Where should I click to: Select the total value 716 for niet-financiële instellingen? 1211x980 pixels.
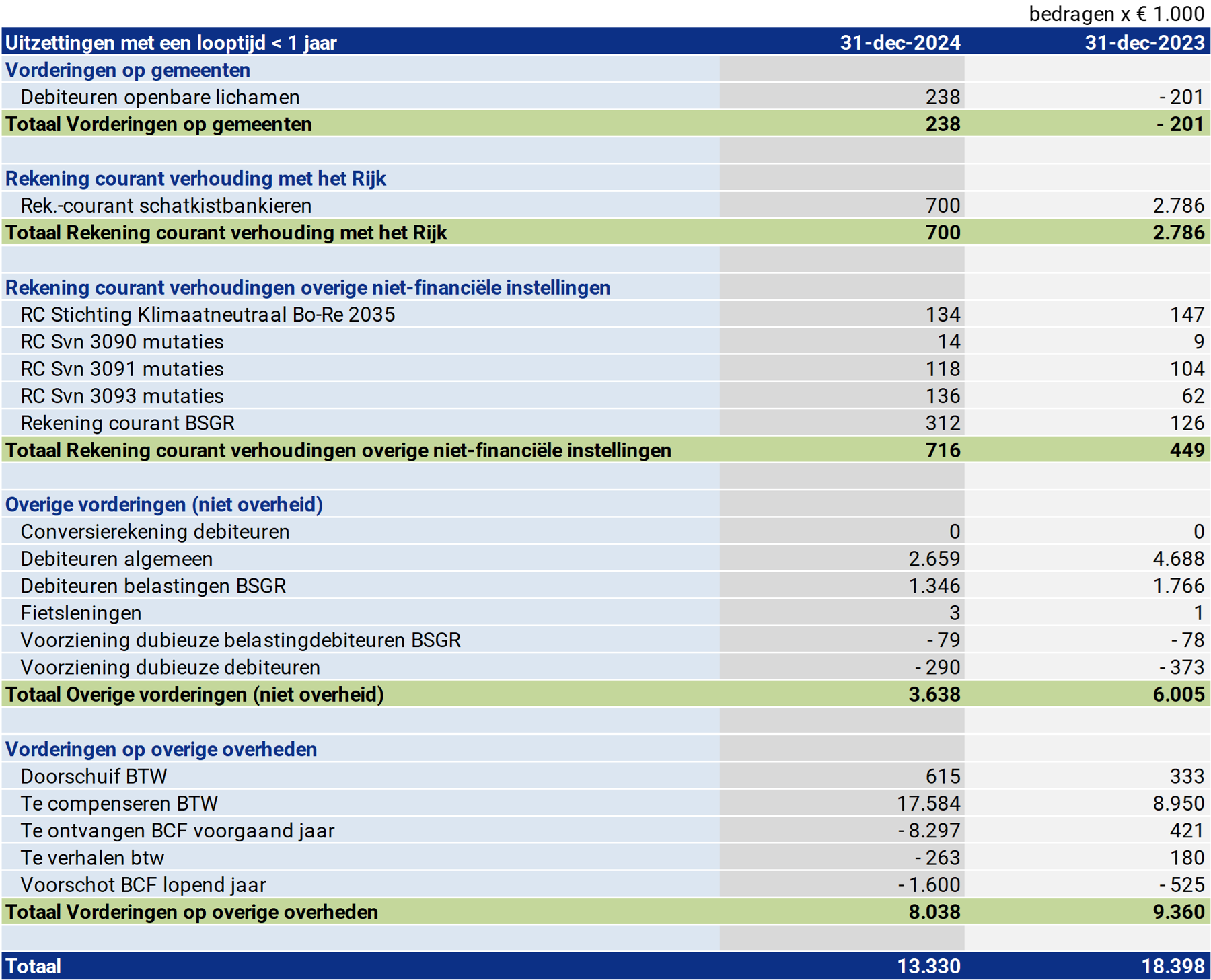click(x=943, y=450)
